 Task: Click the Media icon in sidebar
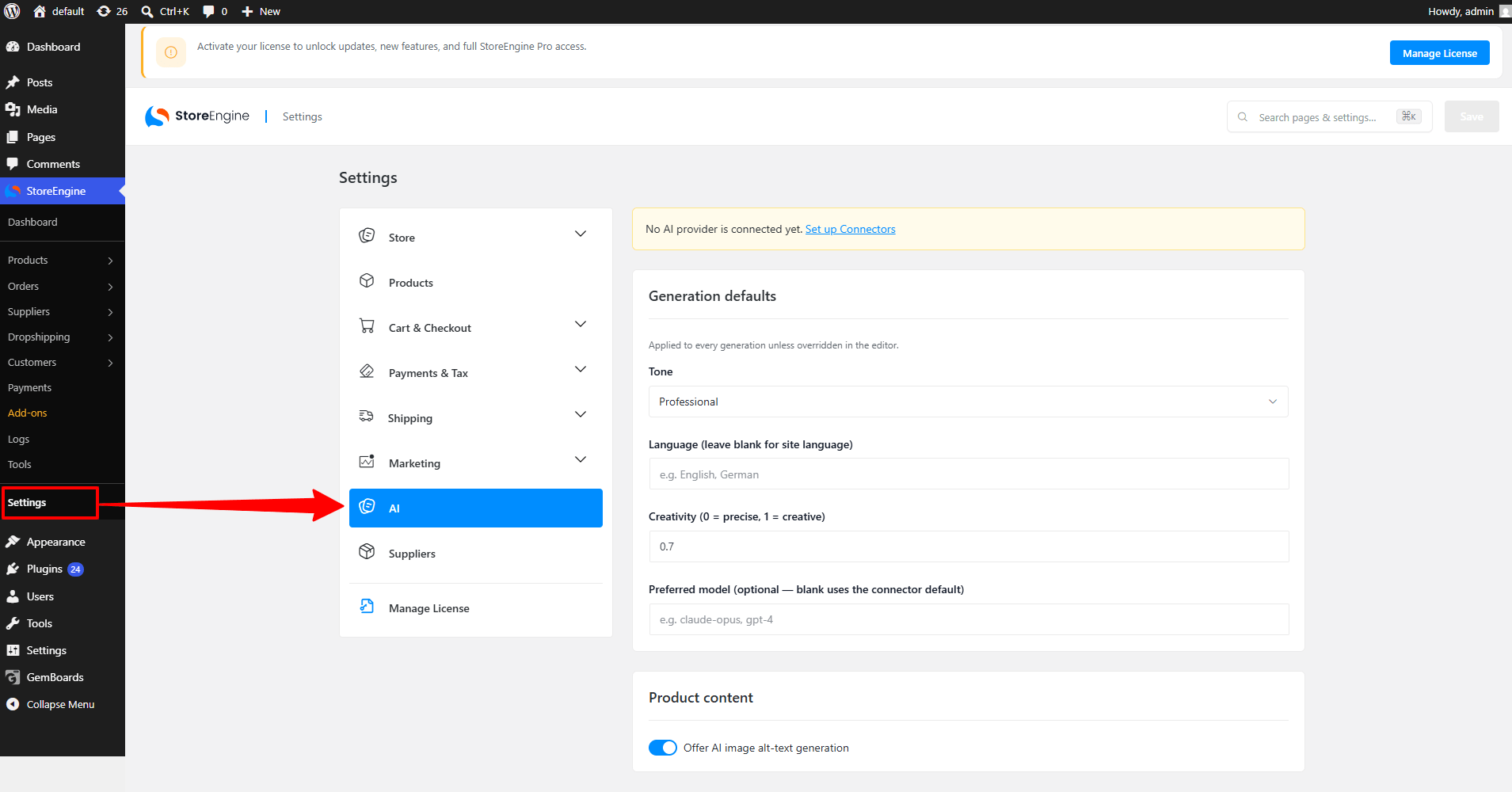13,109
